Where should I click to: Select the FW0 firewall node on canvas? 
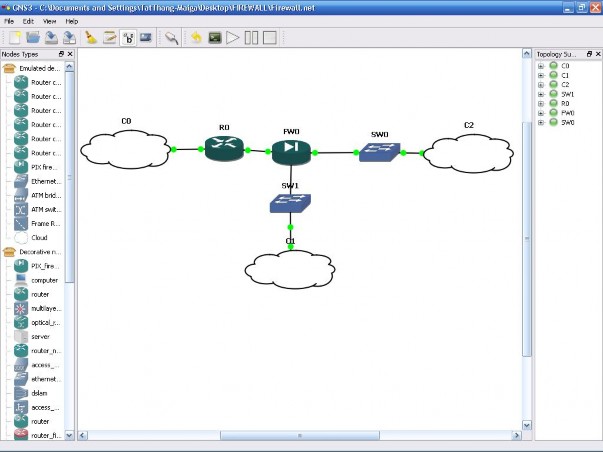(291, 152)
